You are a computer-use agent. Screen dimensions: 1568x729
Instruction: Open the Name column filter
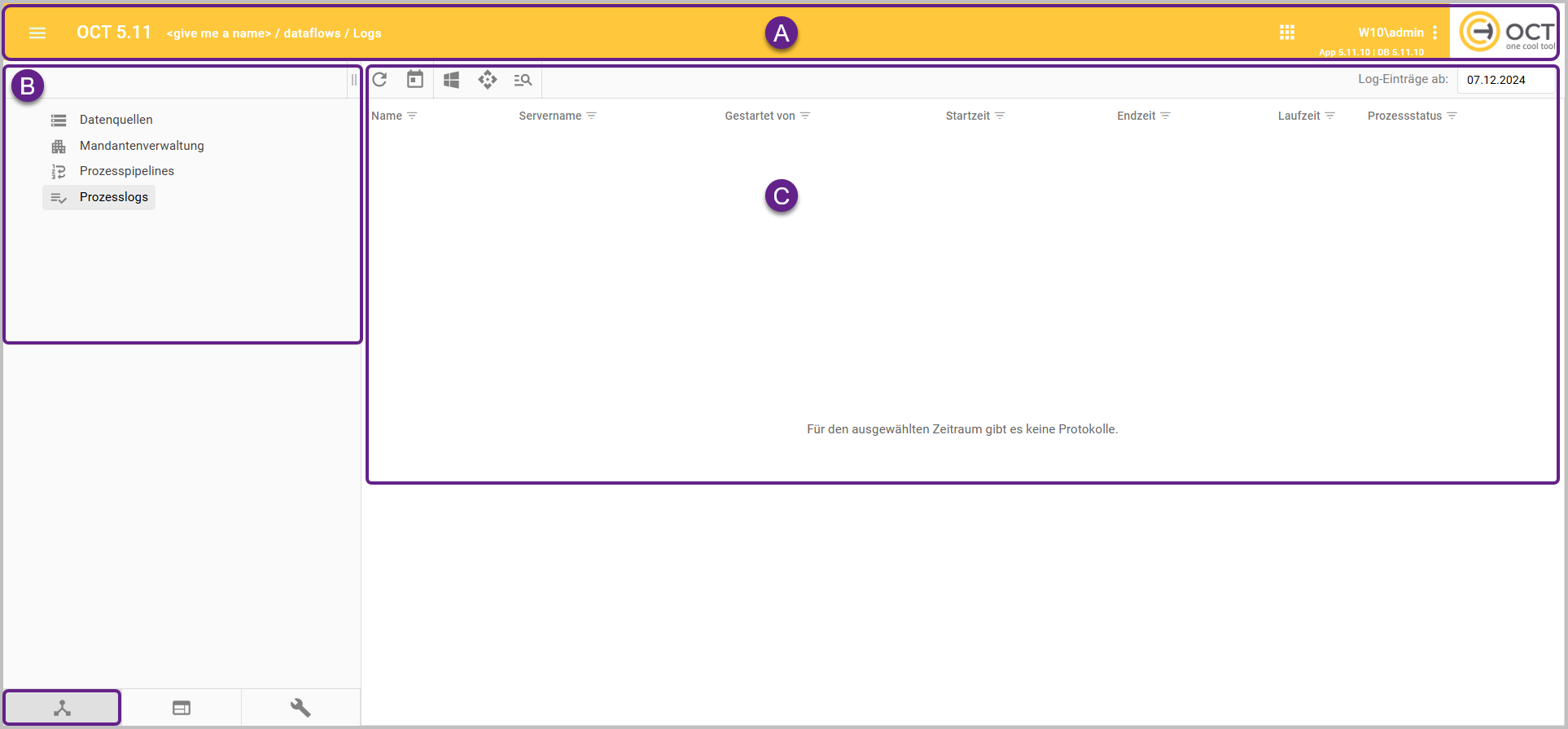pyautogui.click(x=412, y=116)
